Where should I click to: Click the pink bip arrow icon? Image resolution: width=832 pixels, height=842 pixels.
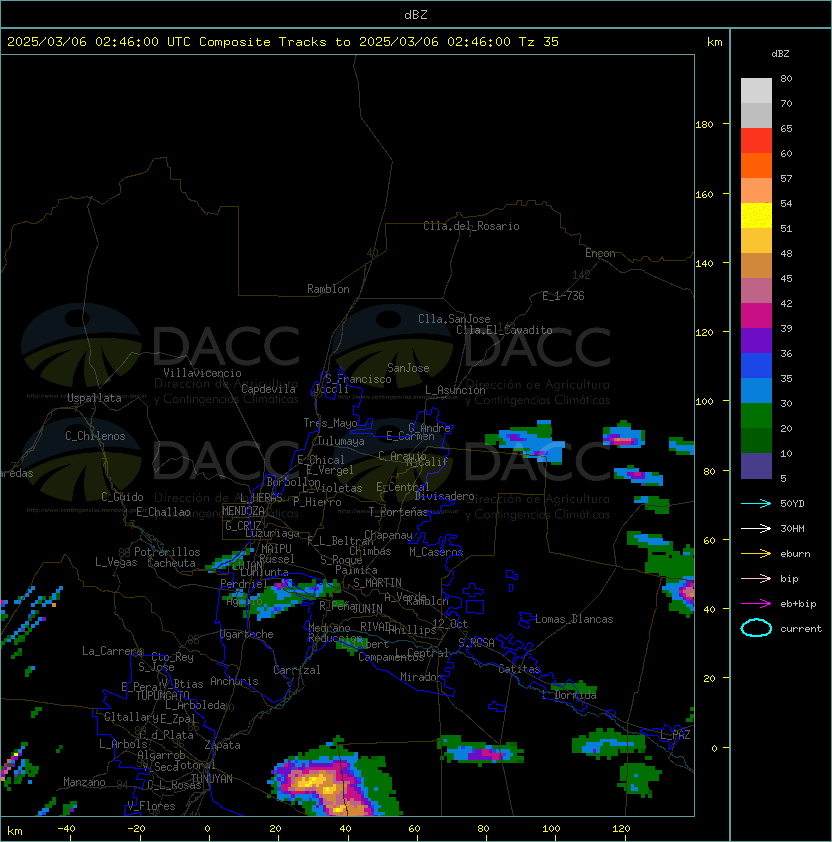pyautogui.click(x=756, y=578)
